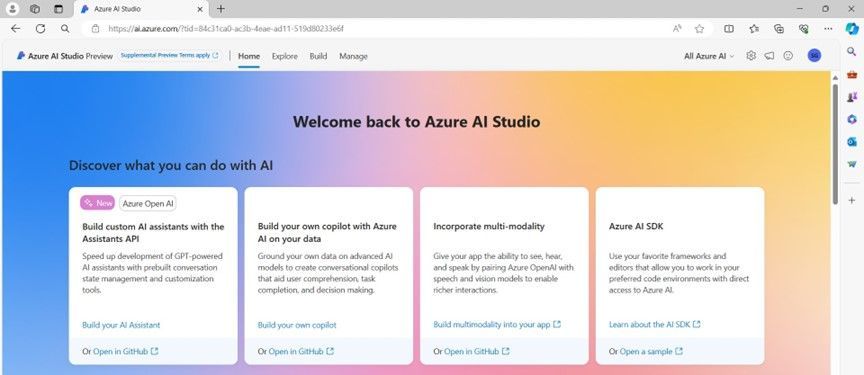
Task: Open the browser settings and more menu
Action: (x=828, y=29)
